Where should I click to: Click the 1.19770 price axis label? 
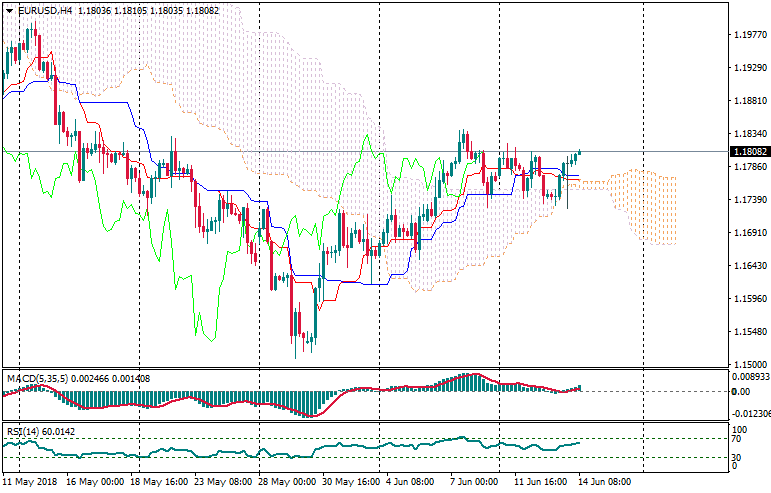(749, 35)
